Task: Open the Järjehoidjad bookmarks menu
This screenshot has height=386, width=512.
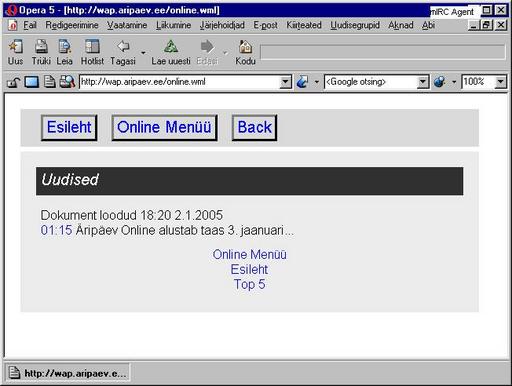Action: click(222, 25)
